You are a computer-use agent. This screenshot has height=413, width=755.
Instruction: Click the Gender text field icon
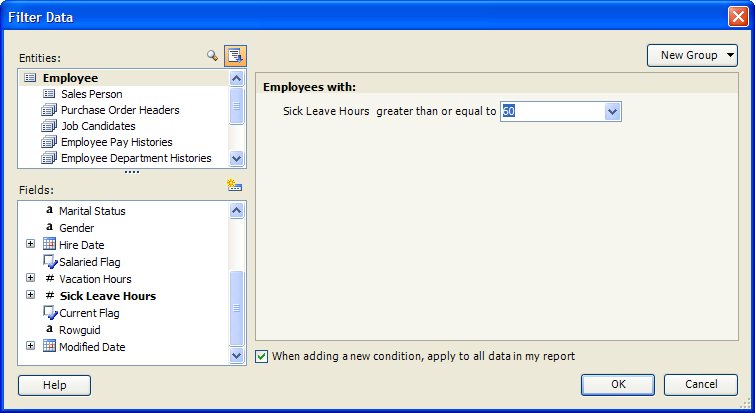(x=49, y=227)
